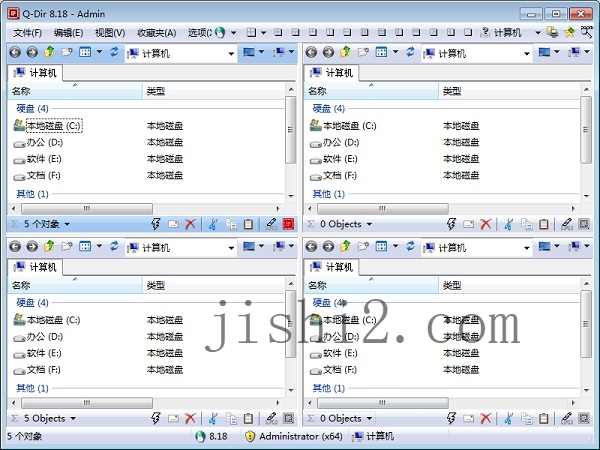Select the 计算机 tab in upper-left pane
Image resolution: width=600 pixels, height=450 pixels.
pos(35,73)
